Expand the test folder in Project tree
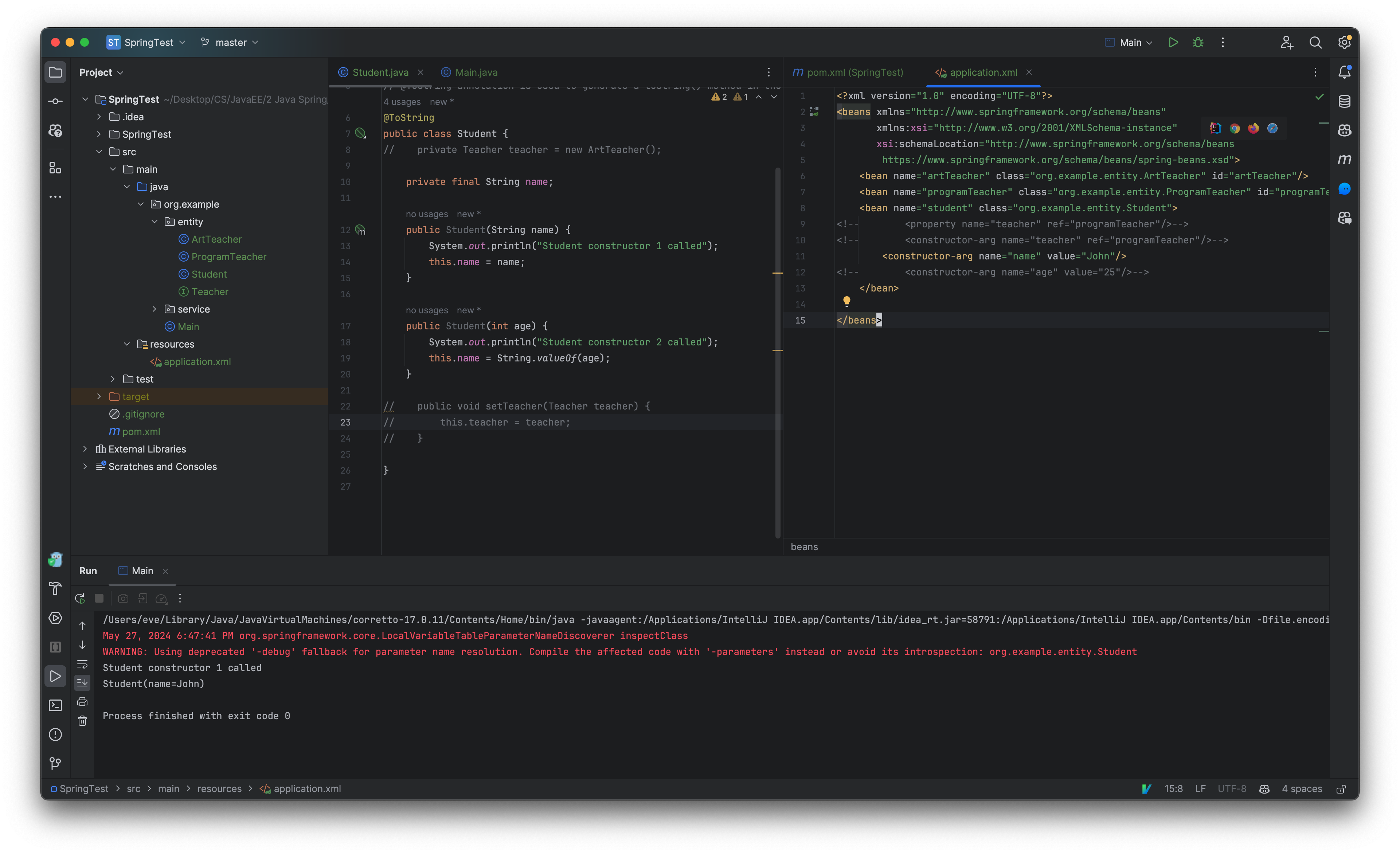 click(113, 379)
